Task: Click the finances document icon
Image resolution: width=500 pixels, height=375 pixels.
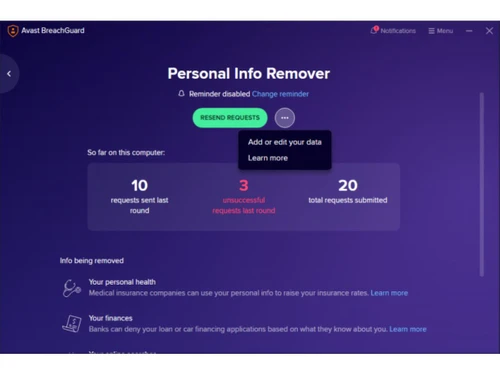Action: tap(72, 324)
